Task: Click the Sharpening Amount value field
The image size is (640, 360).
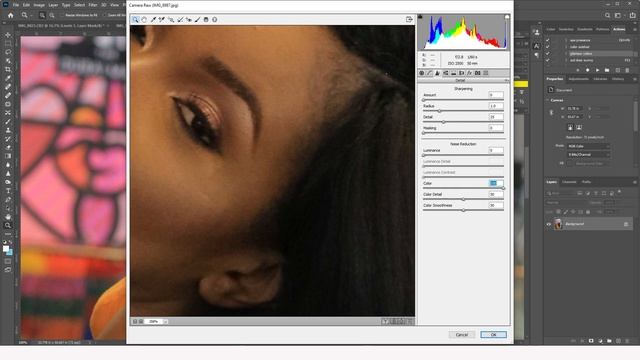Action: (x=496, y=95)
